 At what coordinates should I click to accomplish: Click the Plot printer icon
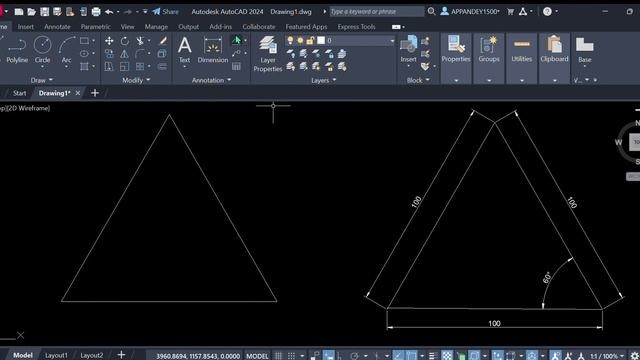96,12
